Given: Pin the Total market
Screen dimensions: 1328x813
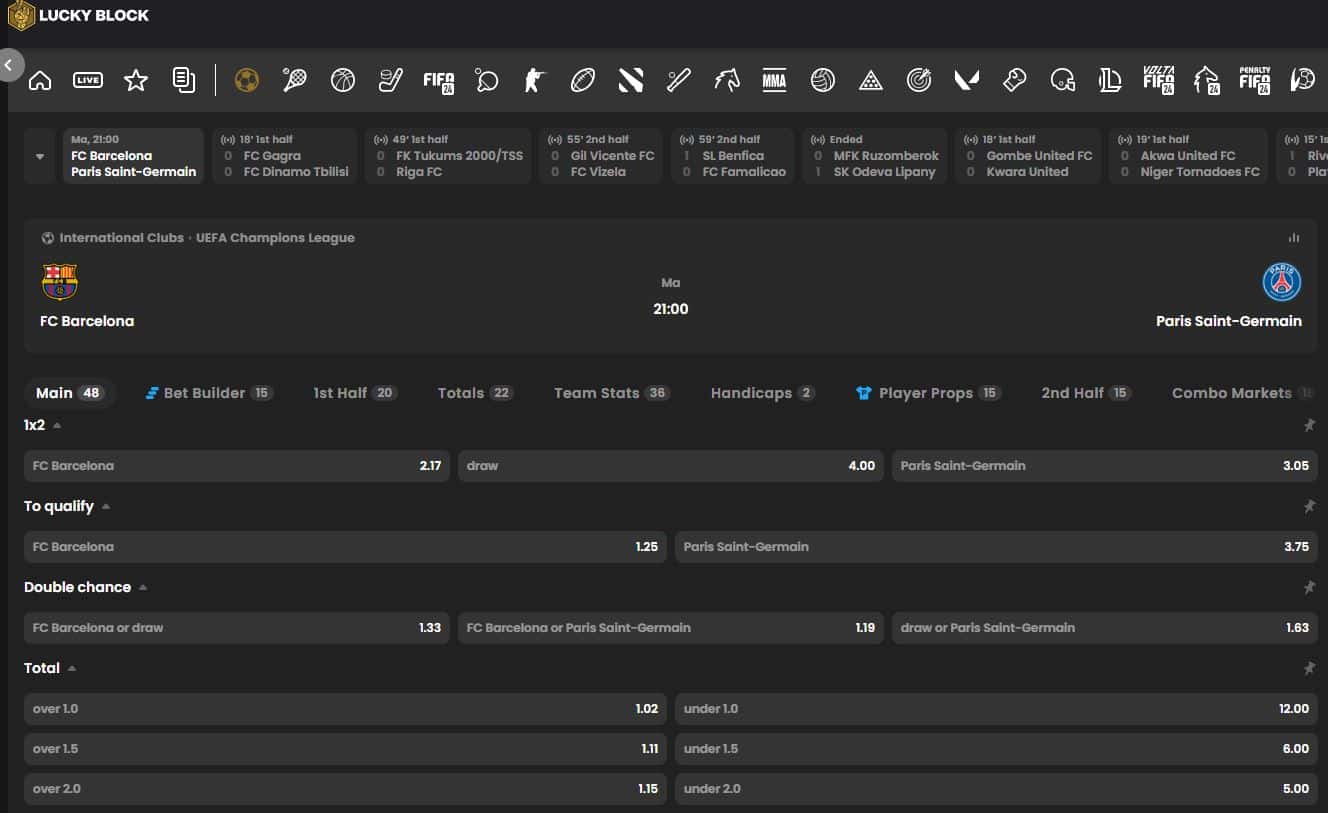Looking at the screenshot, I should pyautogui.click(x=1309, y=668).
